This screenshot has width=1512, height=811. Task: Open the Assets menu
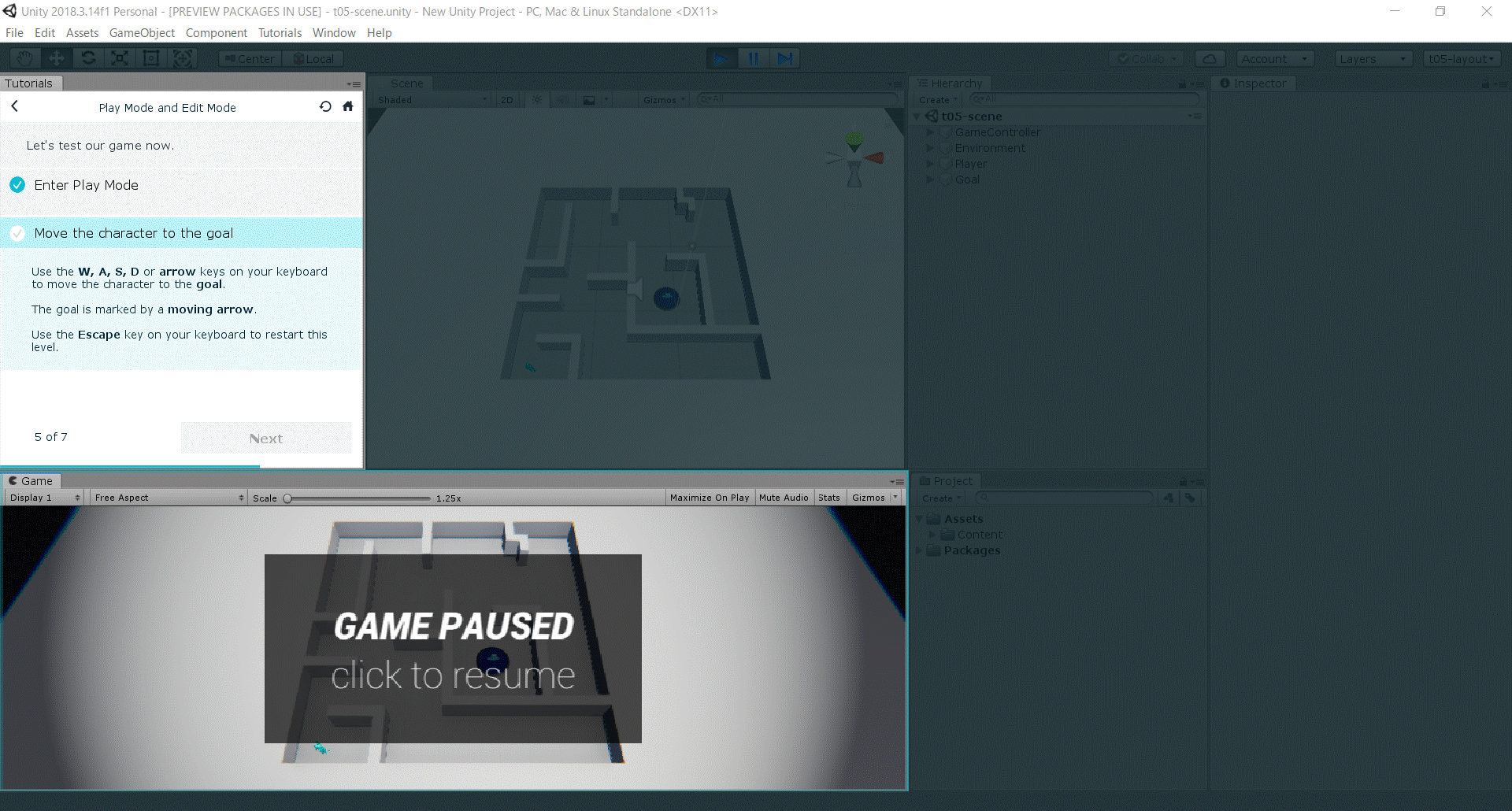click(82, 33)
